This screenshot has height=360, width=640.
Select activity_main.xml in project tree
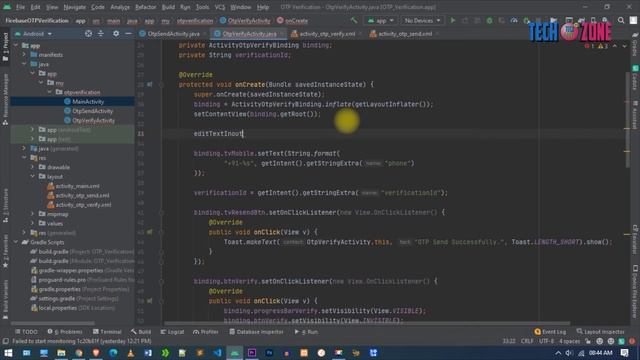[77, 186]
